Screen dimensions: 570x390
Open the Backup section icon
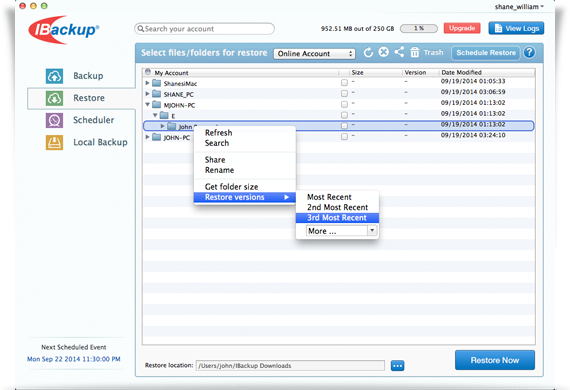pyautogui.click(x=54, y=76)
